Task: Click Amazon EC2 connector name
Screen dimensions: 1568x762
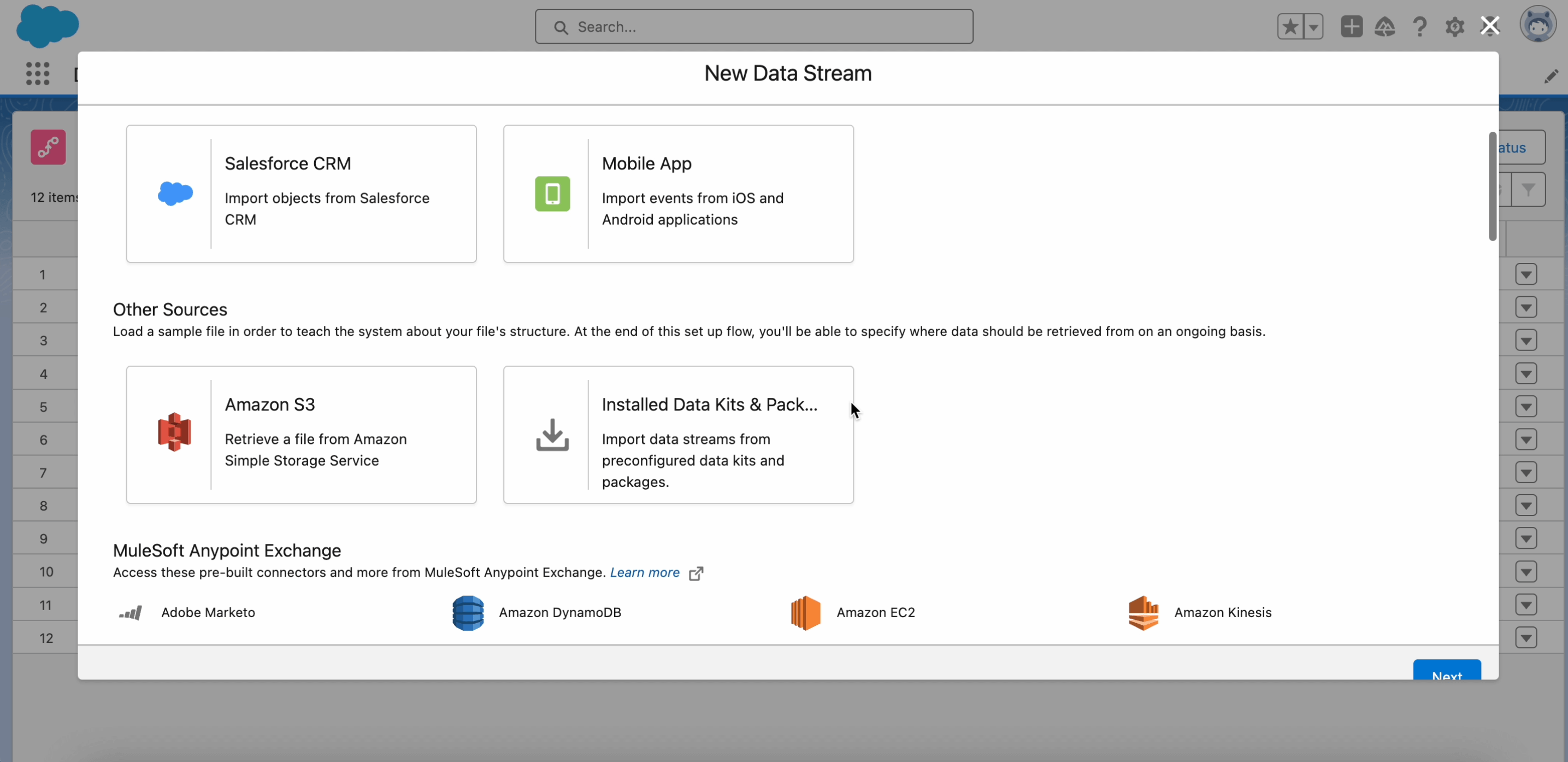Action: click(875, 613)
